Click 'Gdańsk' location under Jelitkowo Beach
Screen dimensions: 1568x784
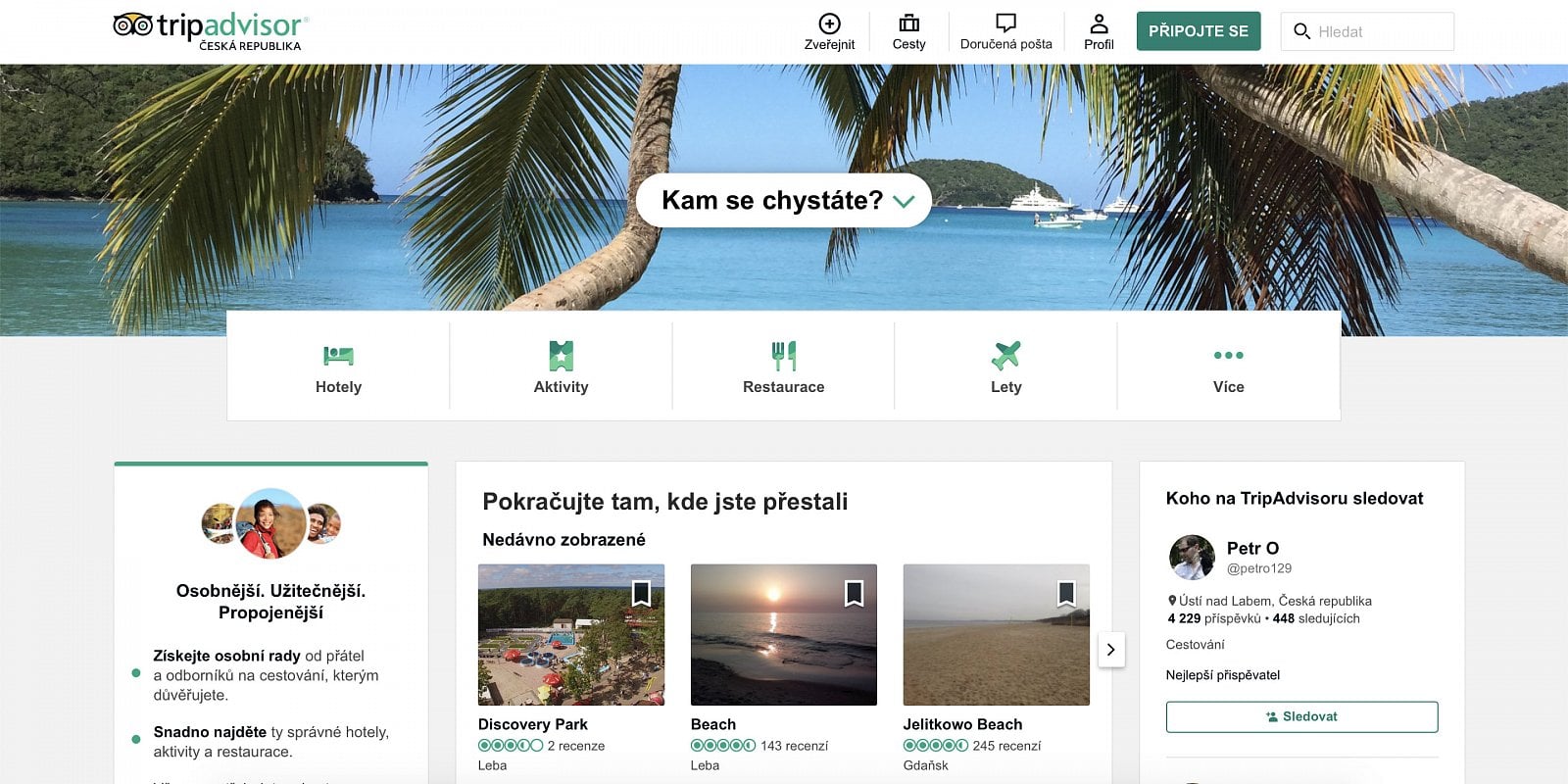926,765
